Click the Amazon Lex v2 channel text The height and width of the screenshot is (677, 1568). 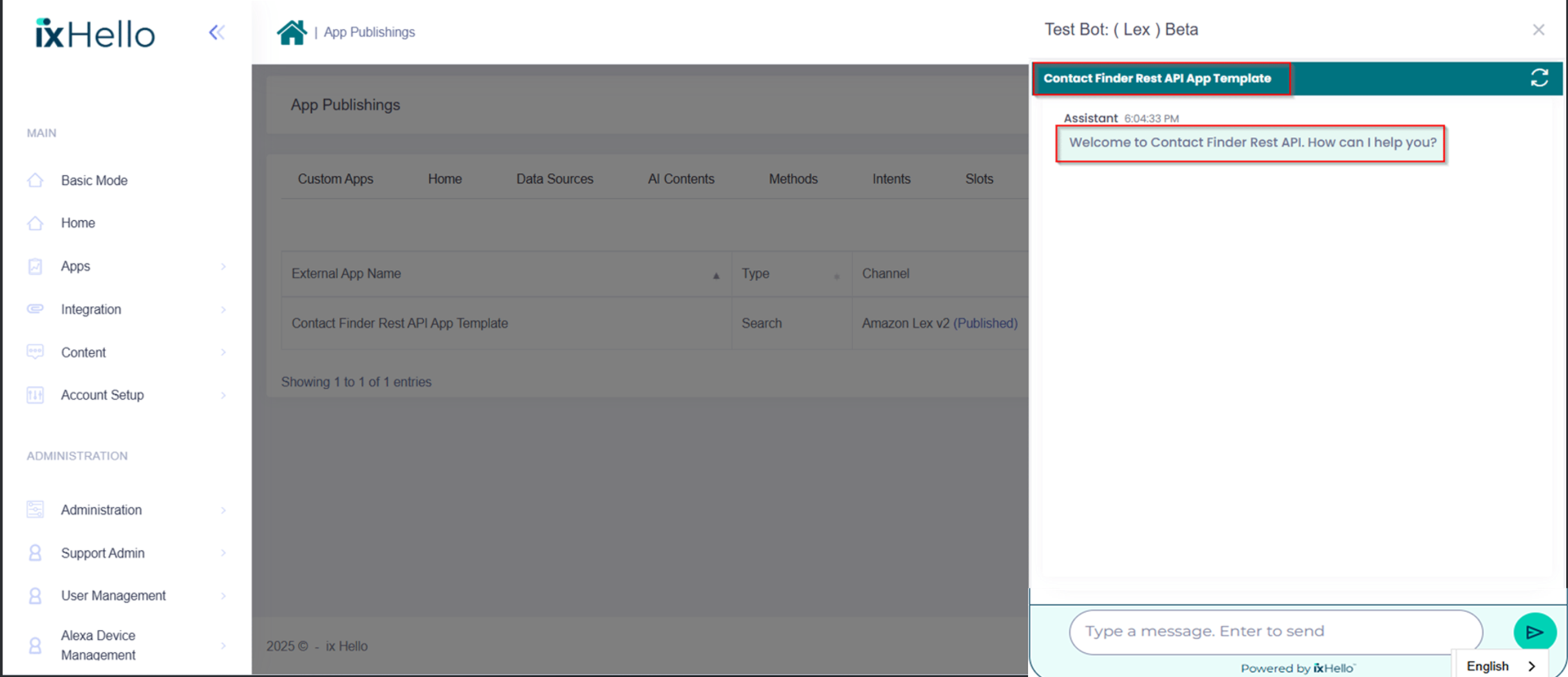point(905,323)
